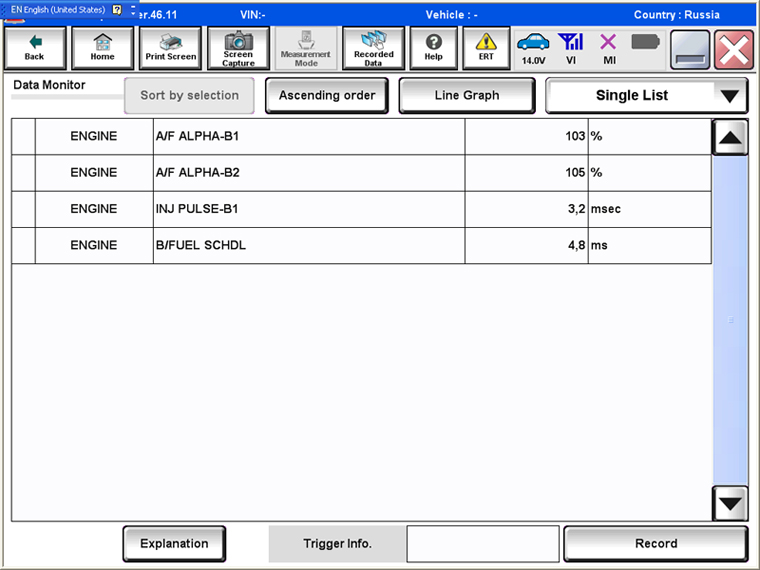The image size is (760, 570).
Task: Open the Explanation button
Action: coord(174,544)
